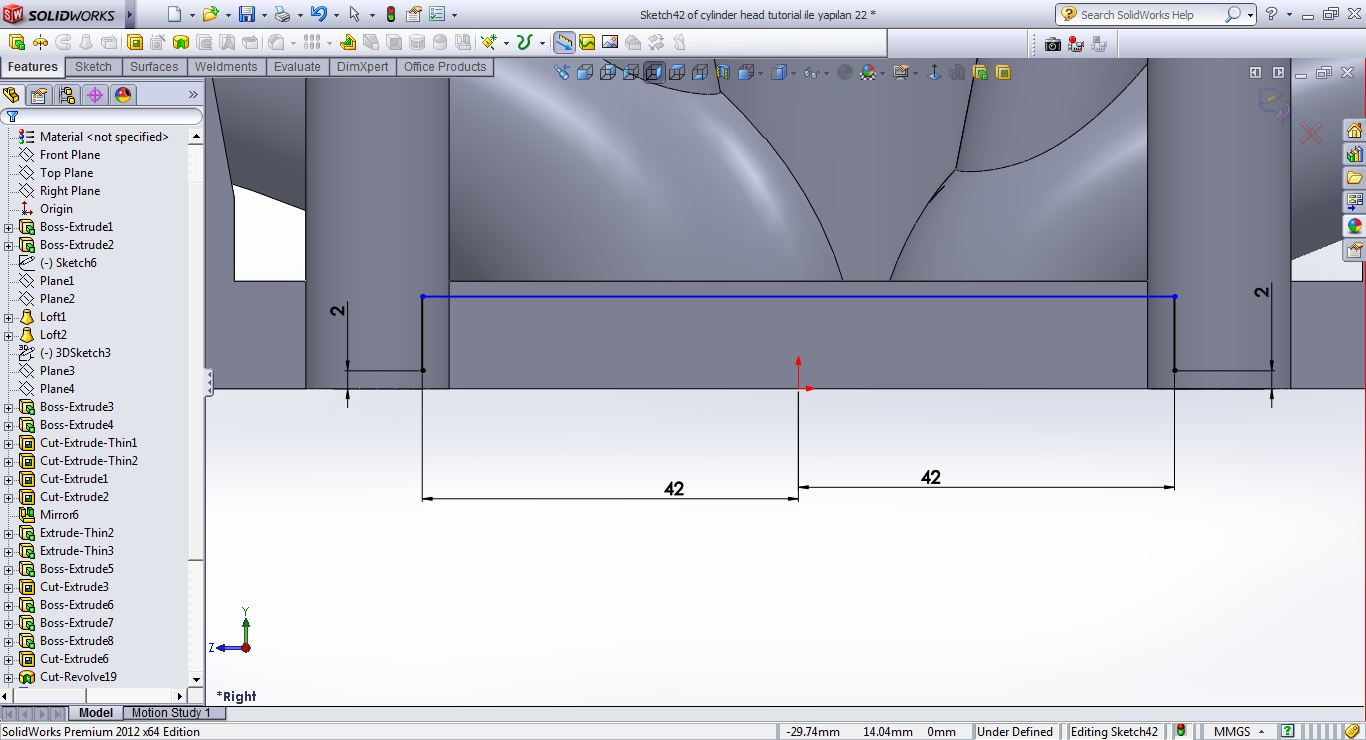Open the Features tab
This screenshot has height=740, width=1366.
click(x=33, y=67)
